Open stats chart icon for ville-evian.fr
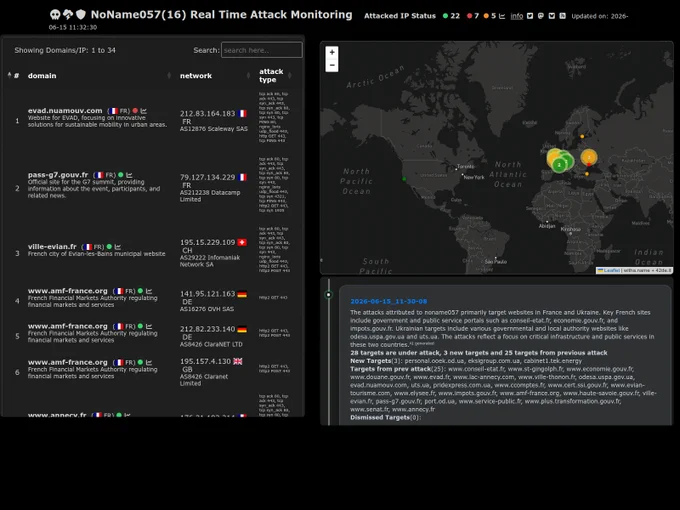Viewport: 680px width, 510px height. [x=118, y=247]
